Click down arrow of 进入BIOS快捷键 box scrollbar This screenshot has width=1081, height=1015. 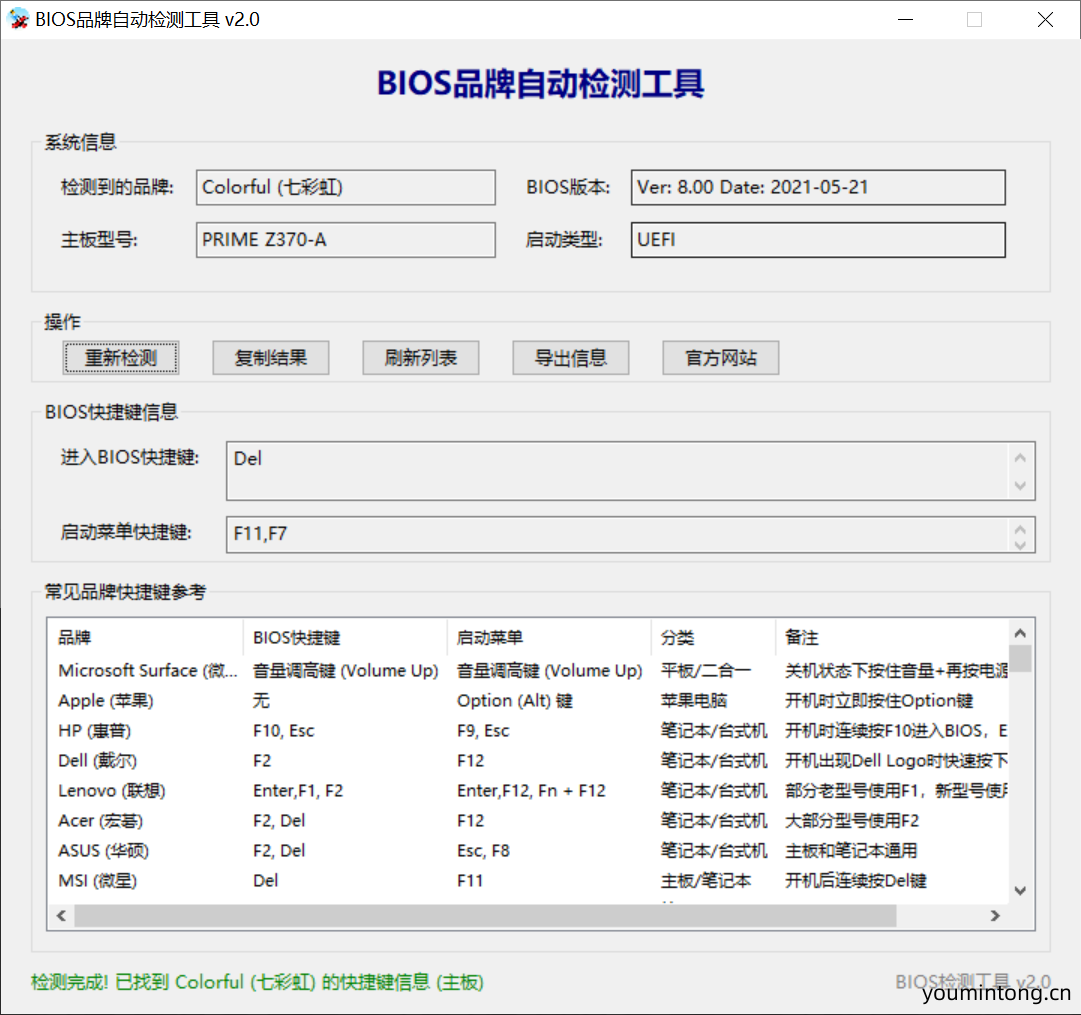[x=1021, y=485]
